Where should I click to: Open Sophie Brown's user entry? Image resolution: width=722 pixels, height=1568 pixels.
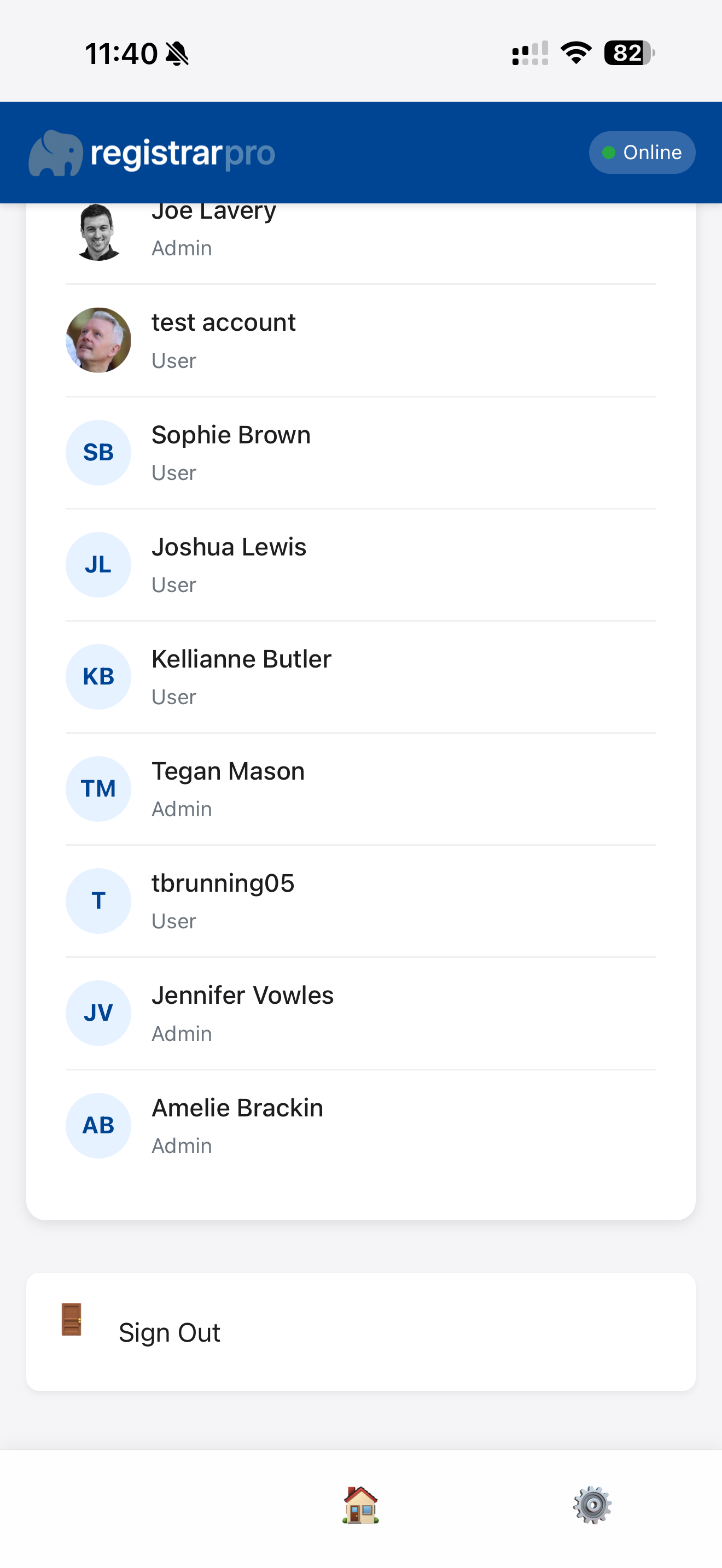[x=231, y=435]
